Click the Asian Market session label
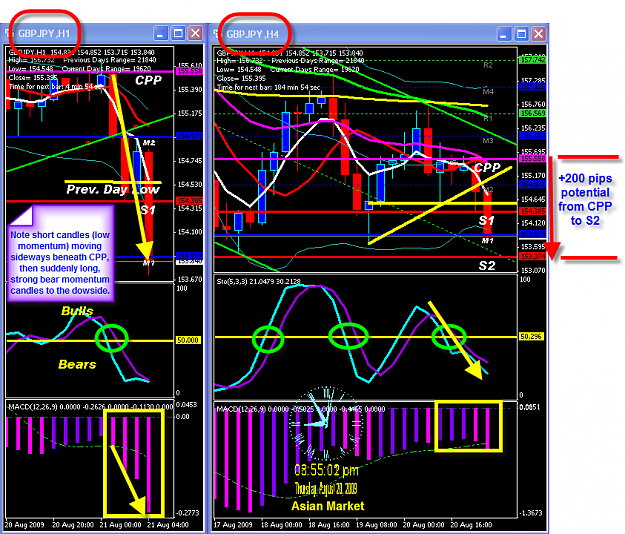This screenshot has height=534, width=625. tap(328, 506)
